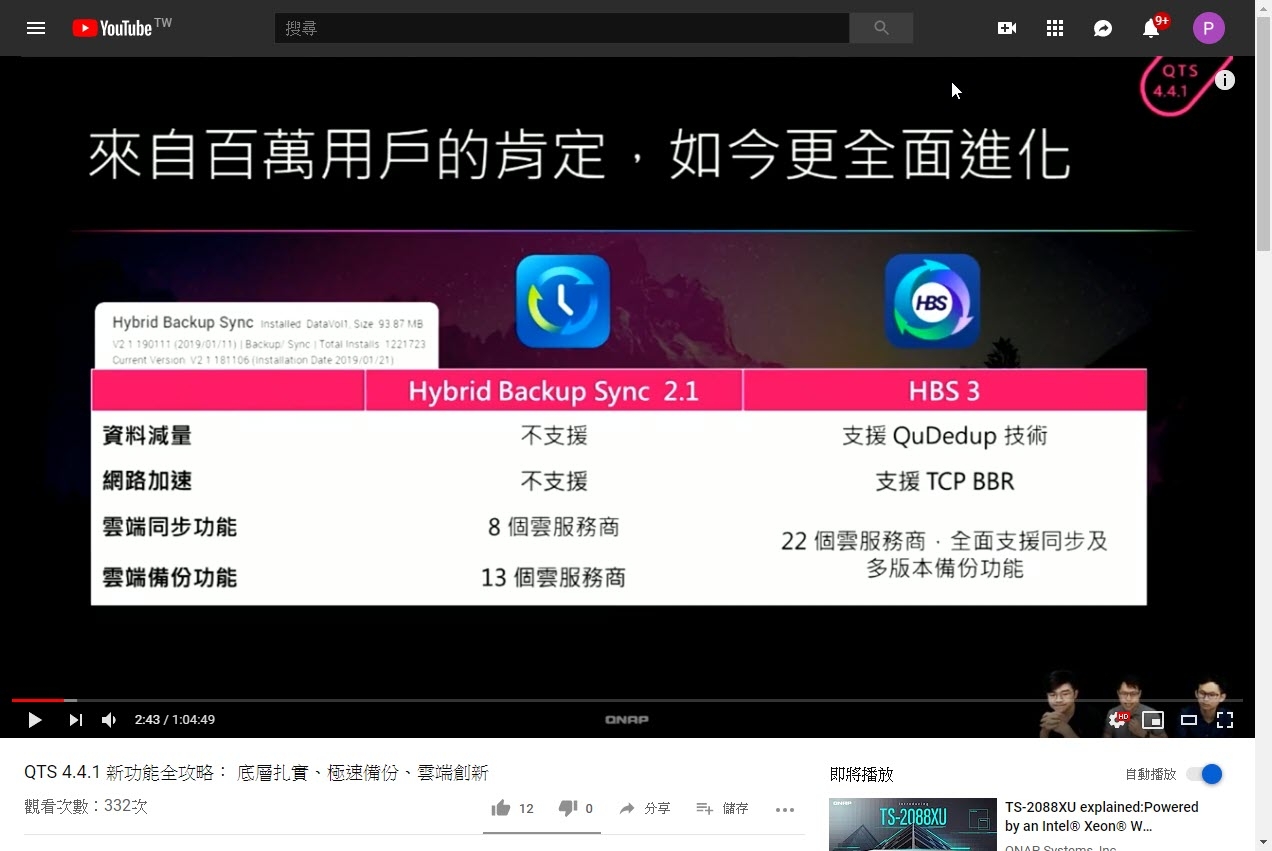Viewport: 1272px width, 851px height.
Task: Click the 分享 share button
Action: pyautogui.click(x=645, y=808)
